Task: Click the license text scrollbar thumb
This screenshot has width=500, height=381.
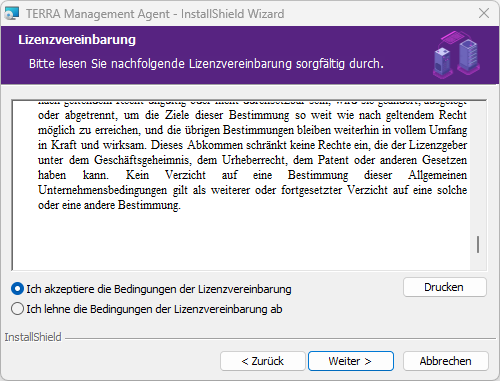Action: pyautogui.click(x=478, y=245)
